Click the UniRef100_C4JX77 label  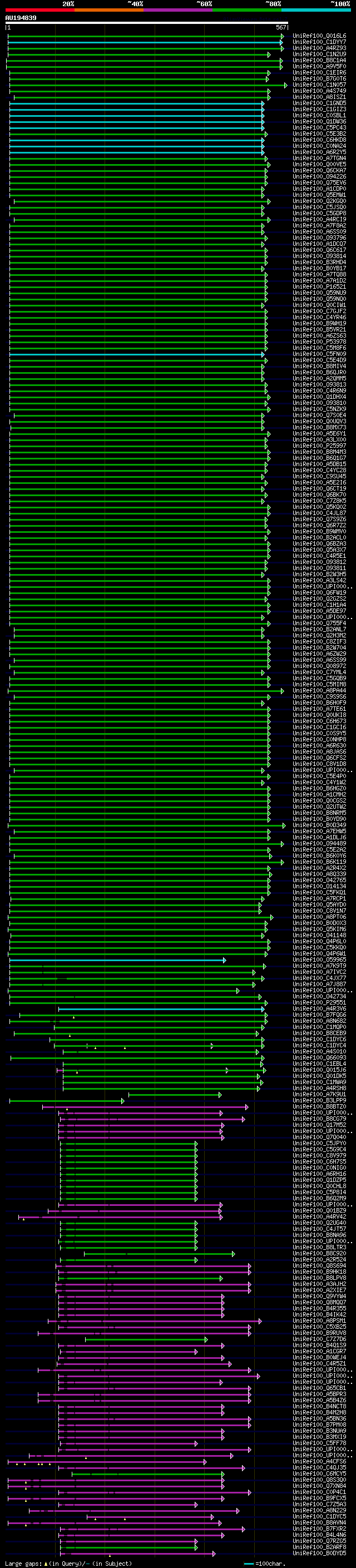coord(319,977)
